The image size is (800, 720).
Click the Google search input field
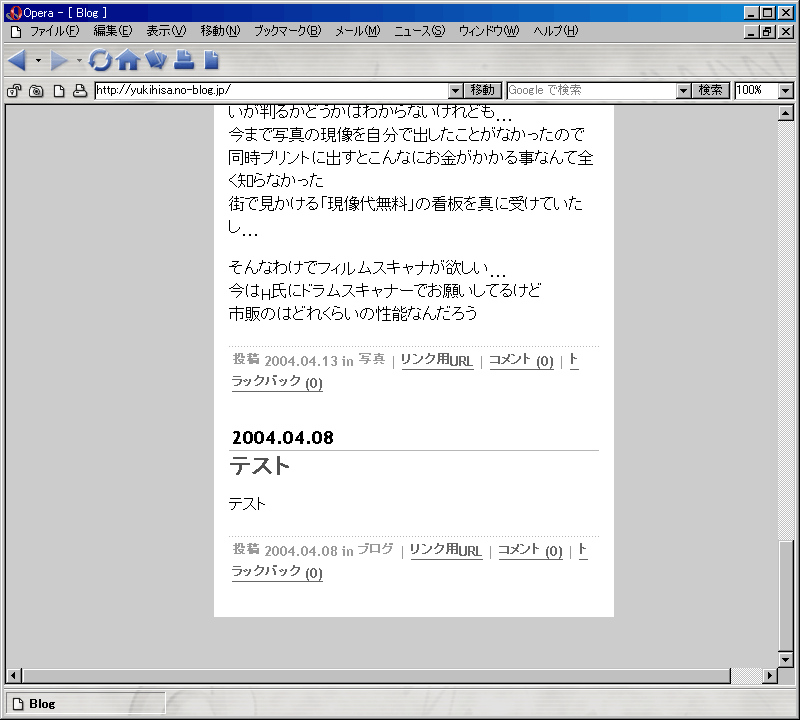coord(592,90)
